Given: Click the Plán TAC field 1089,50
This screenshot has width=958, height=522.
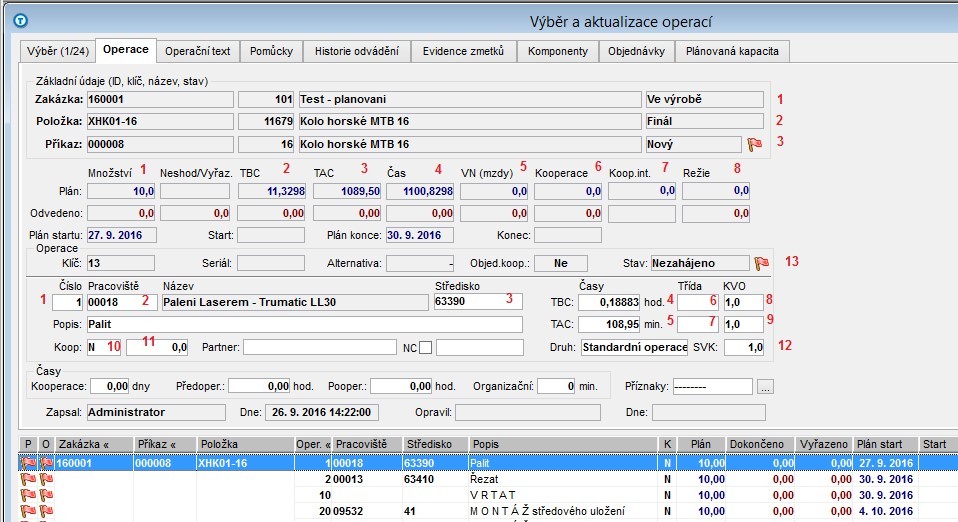Looking at the screenshot, I should (347, 191).
